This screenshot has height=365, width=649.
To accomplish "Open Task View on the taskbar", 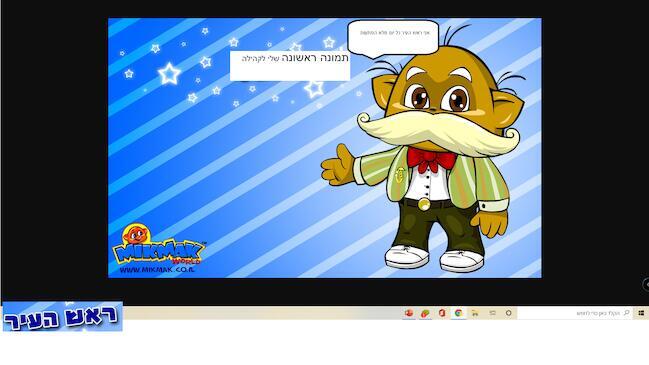I will 492,313.
